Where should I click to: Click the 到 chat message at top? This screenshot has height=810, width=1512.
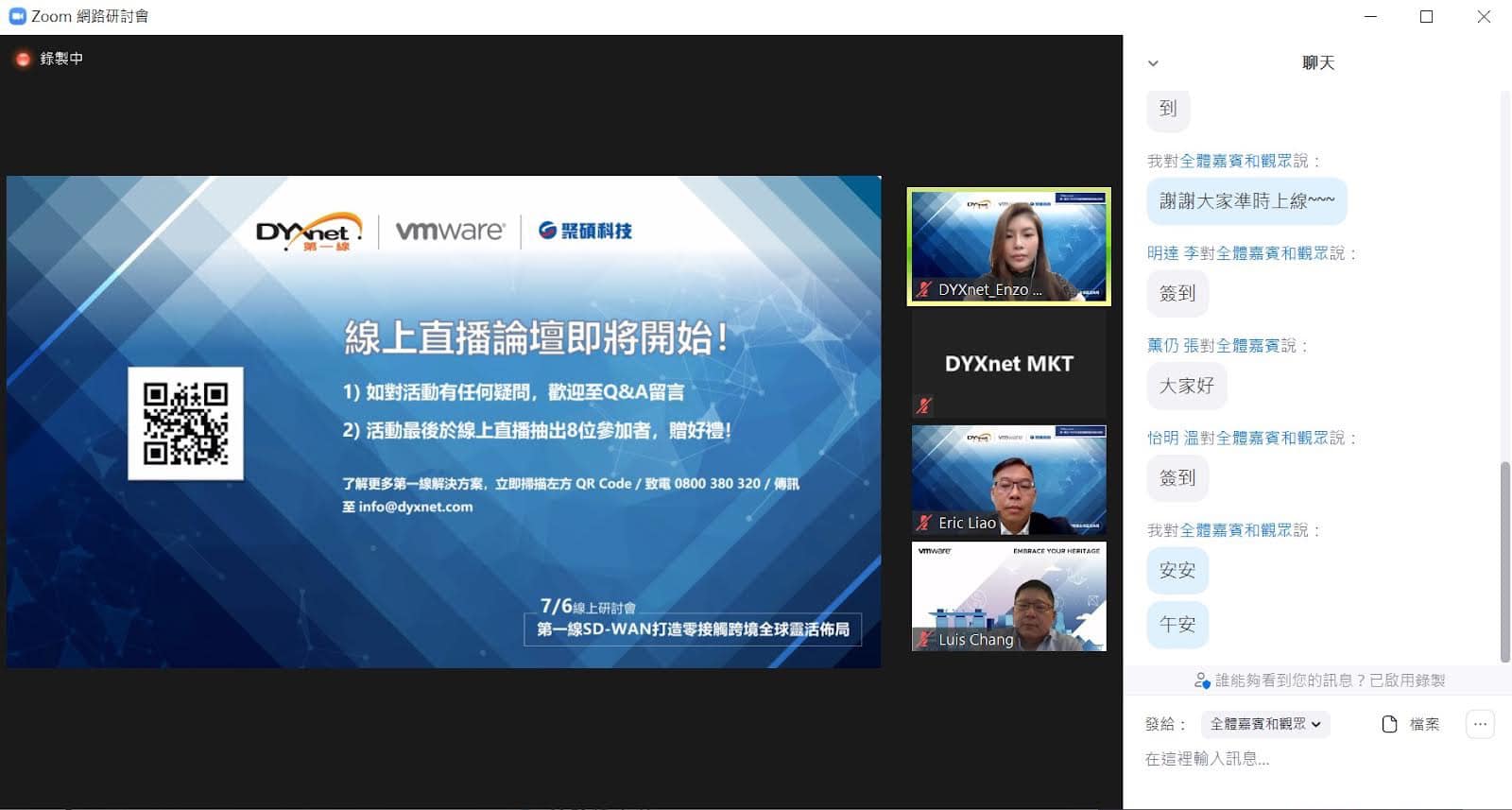(x=1168, y=109)
